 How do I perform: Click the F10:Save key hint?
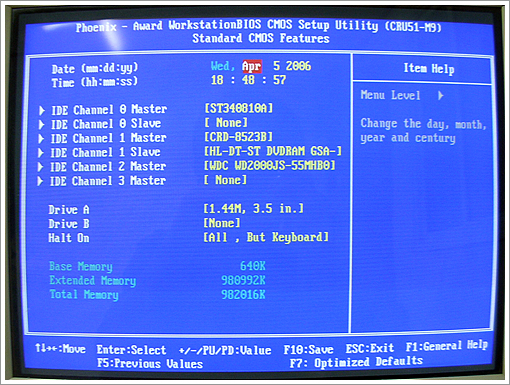click(x=308, y=349)
